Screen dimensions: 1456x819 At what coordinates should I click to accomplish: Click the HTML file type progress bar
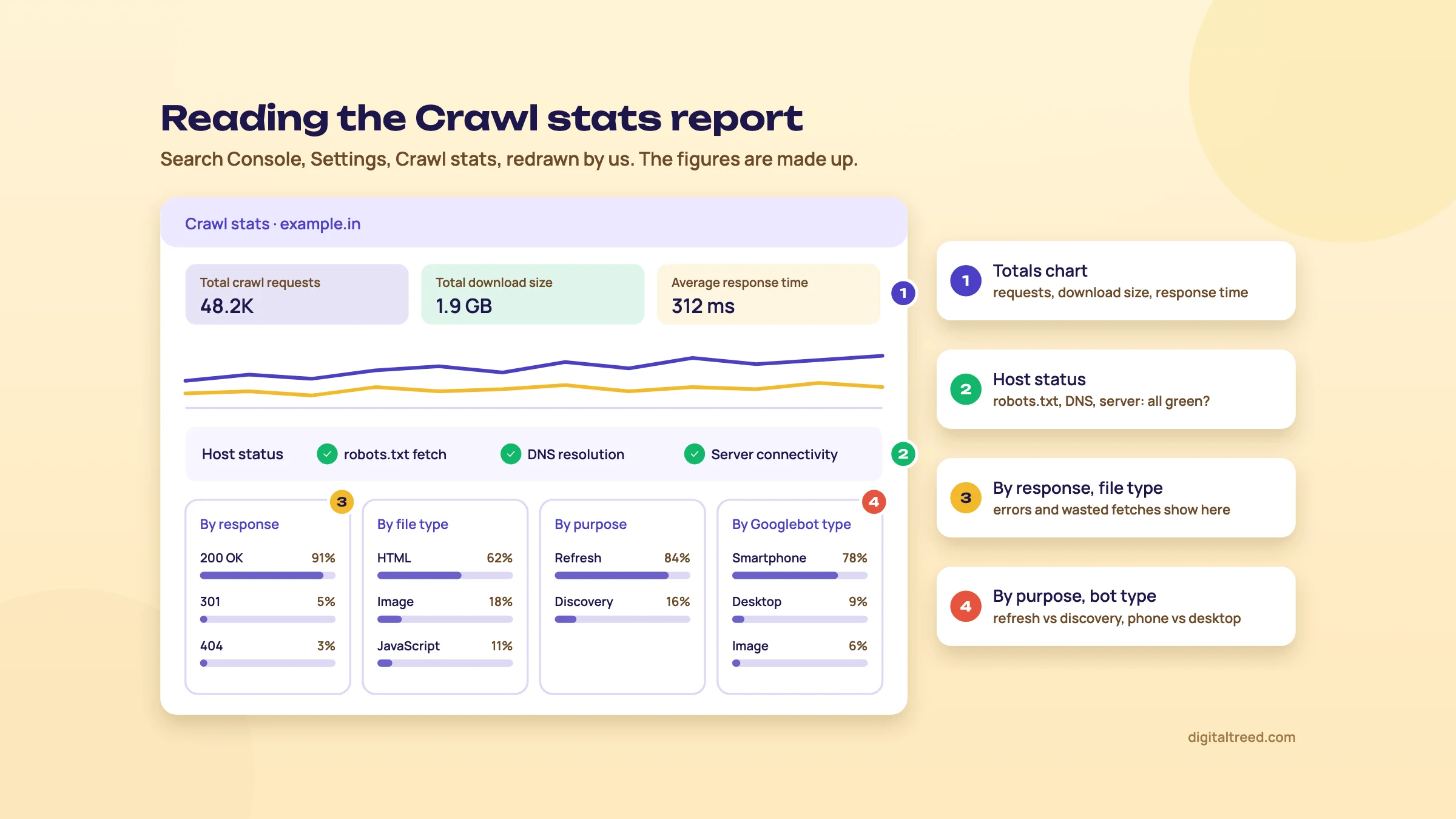445,575
